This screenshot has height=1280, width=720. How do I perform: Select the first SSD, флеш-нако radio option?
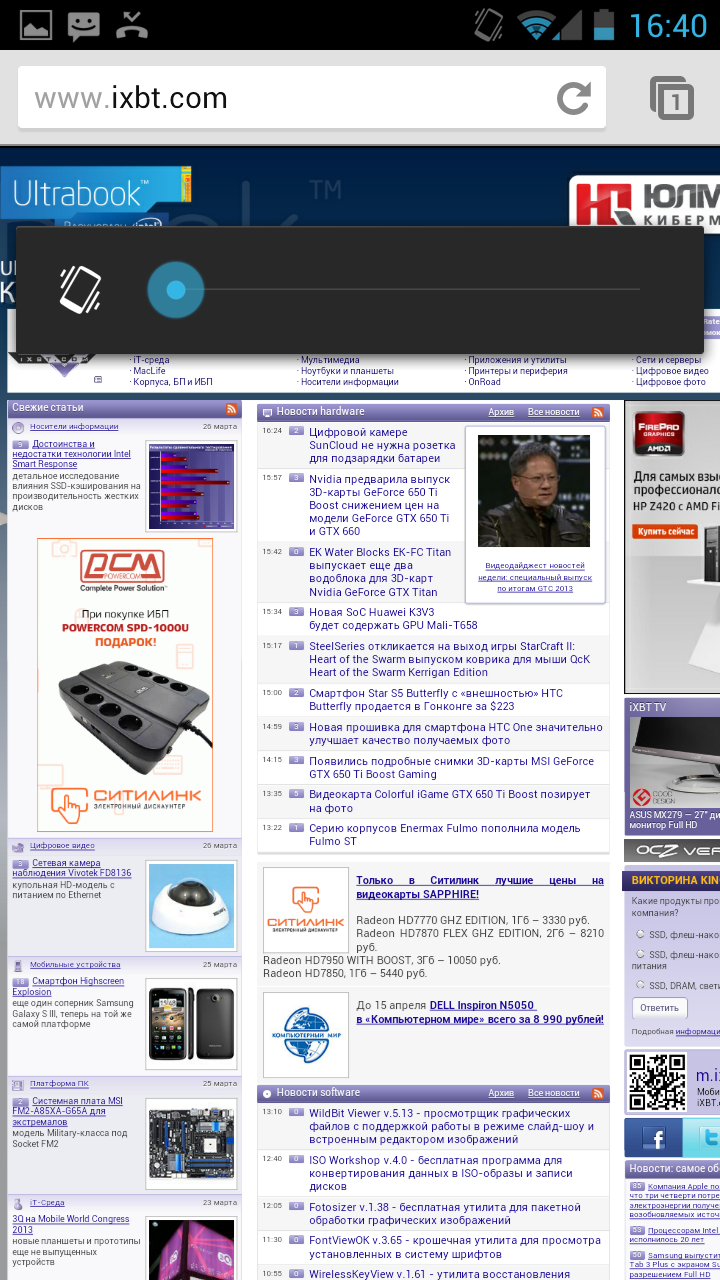(x=640, y=935)
